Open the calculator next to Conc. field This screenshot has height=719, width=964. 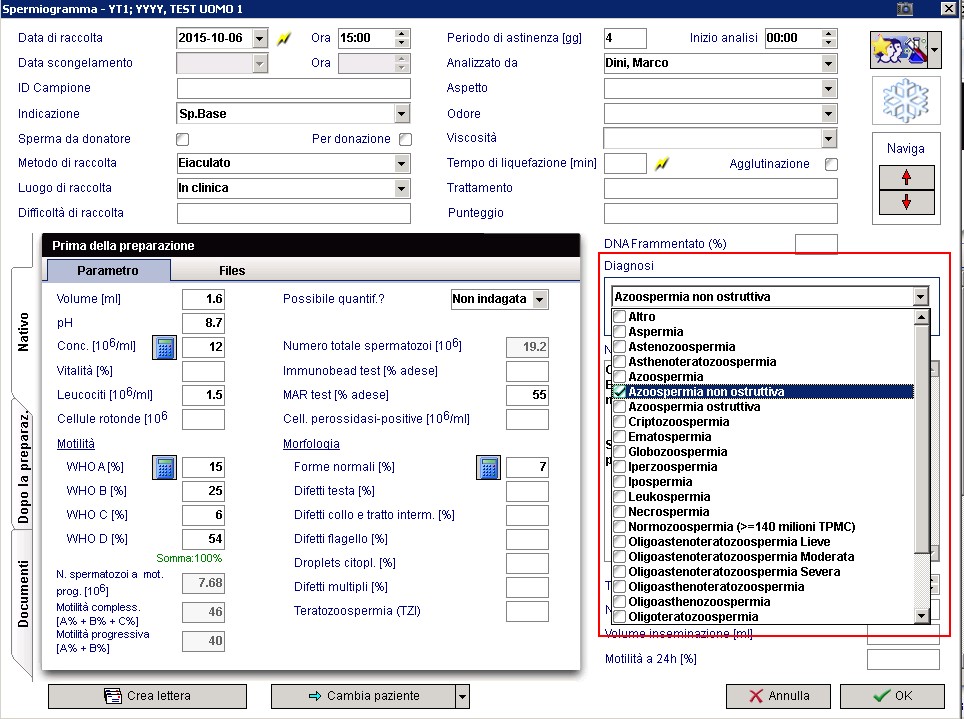coord(164,348)
